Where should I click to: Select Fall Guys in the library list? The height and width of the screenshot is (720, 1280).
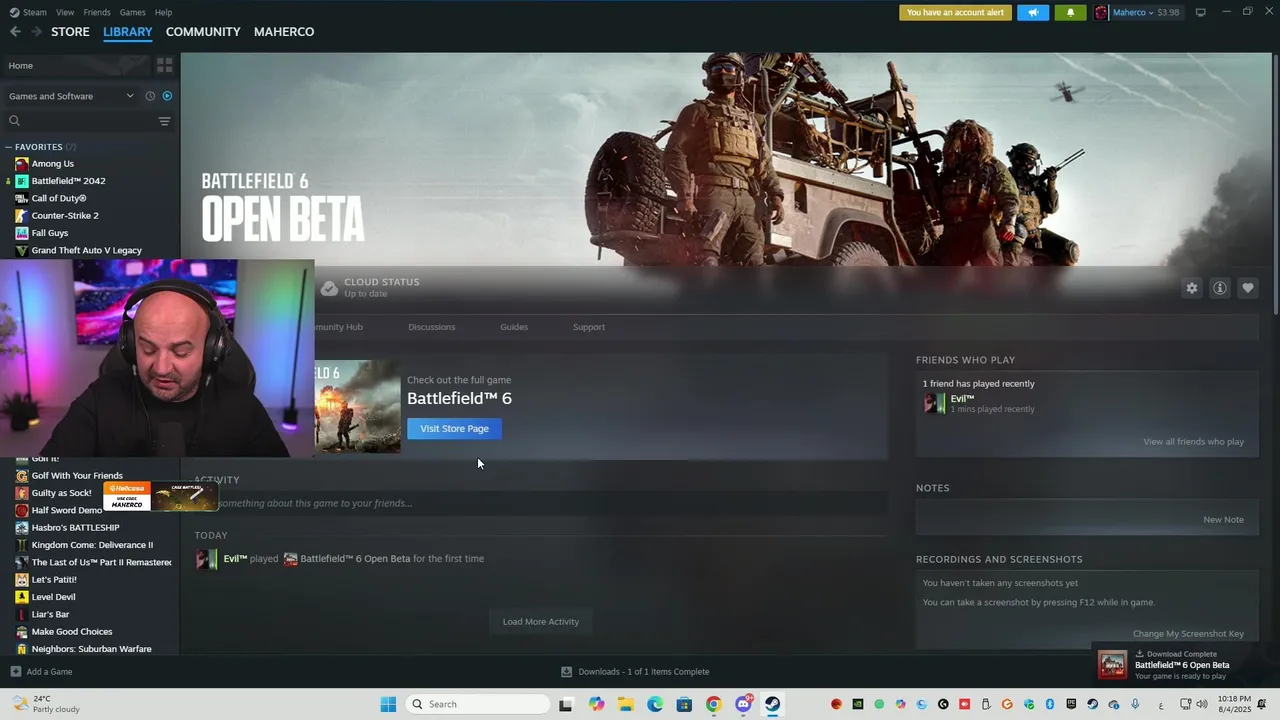(49, 233)
